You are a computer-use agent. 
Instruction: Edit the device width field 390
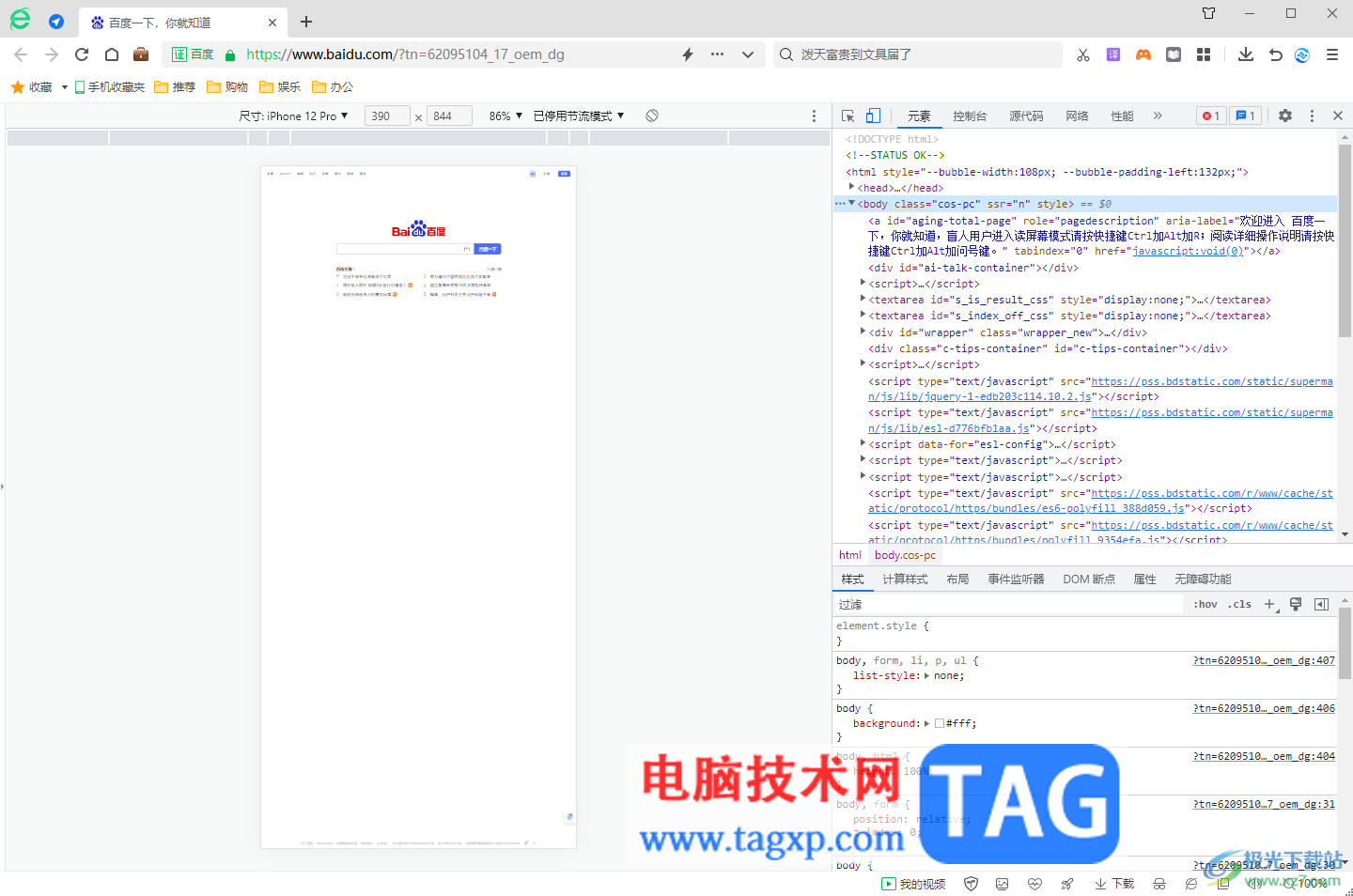pos(387,116)
